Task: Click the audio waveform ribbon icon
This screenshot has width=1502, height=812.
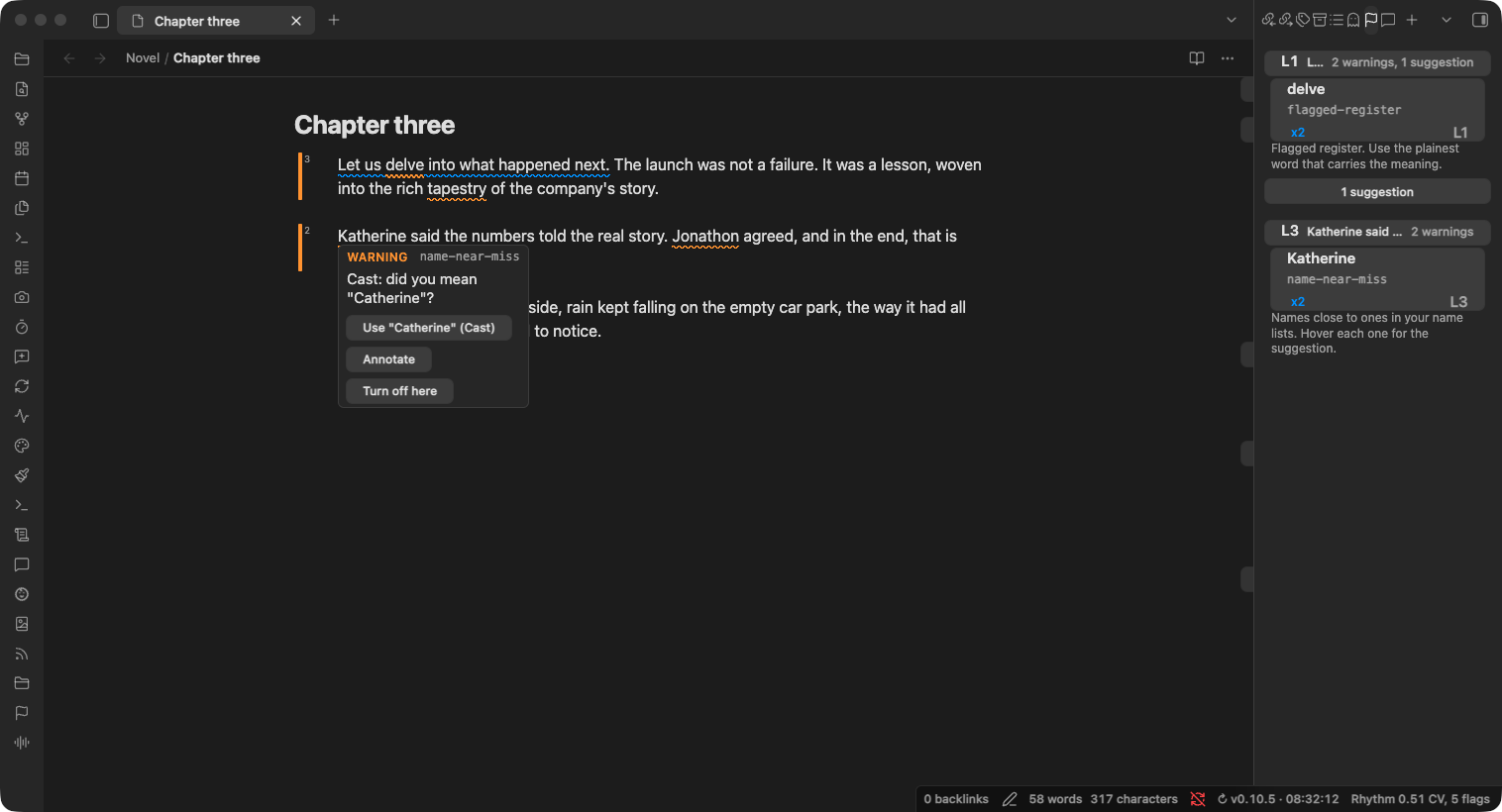Action: click(22, 743)
